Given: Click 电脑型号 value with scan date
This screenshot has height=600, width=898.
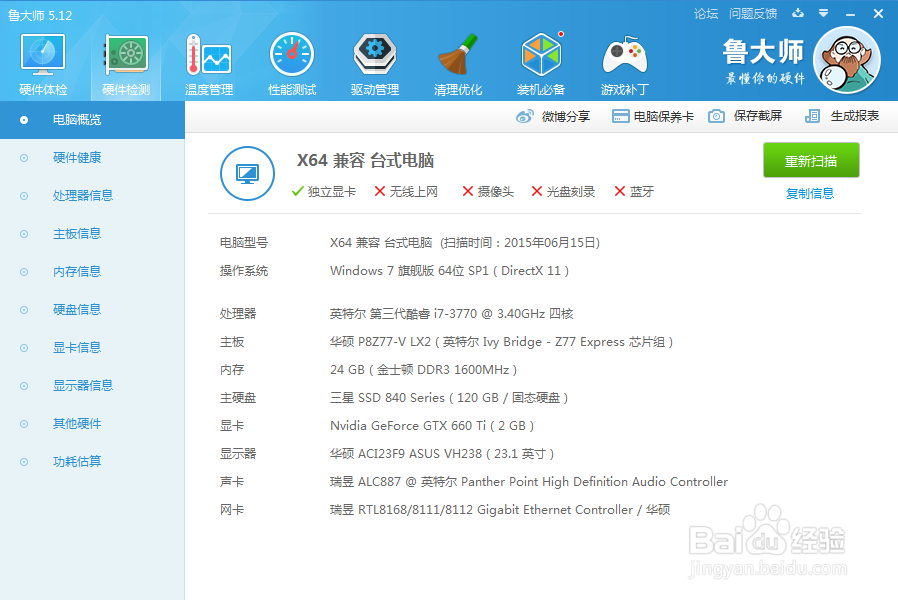Looking at the screenshot, I should click(465, 243).
